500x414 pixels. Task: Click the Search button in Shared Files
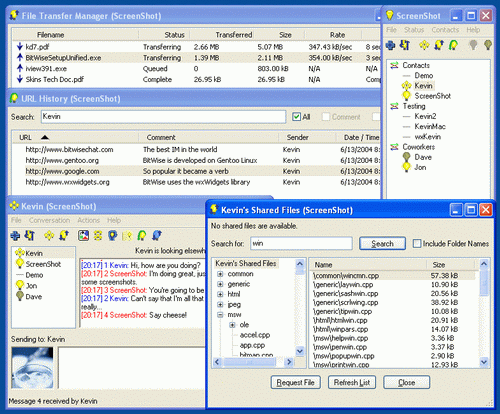[382, 244]
